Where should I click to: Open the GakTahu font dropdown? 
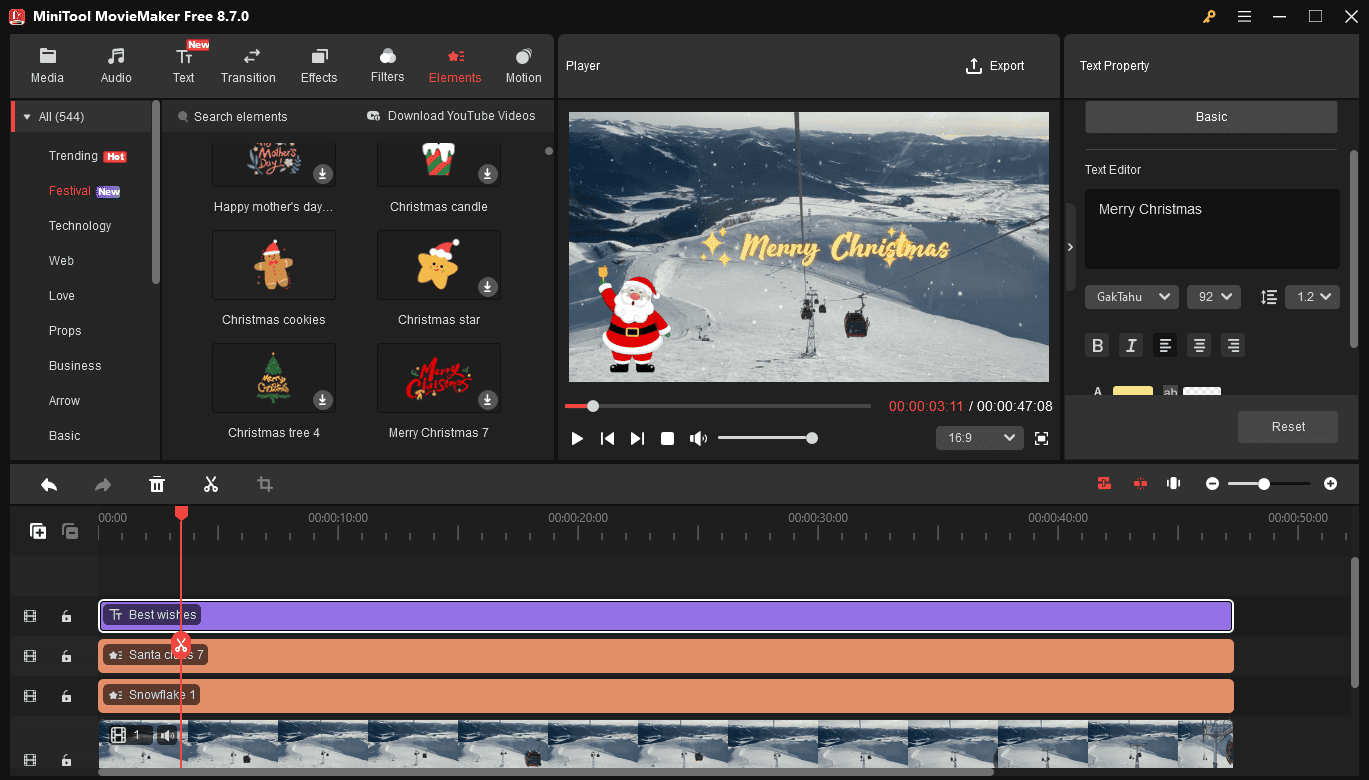[1132, 297]
